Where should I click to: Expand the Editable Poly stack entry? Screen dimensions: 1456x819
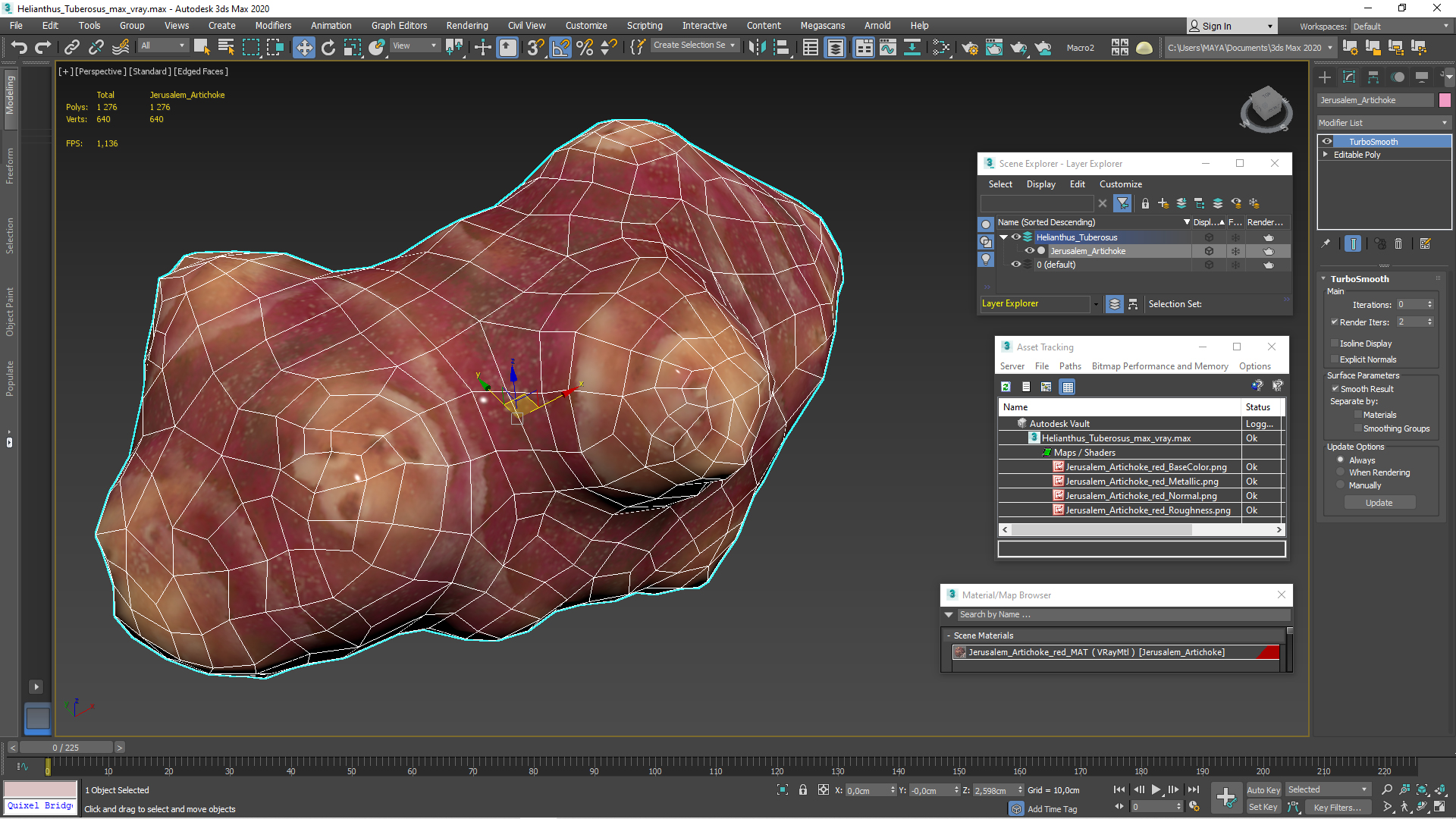pos(1326,154)
